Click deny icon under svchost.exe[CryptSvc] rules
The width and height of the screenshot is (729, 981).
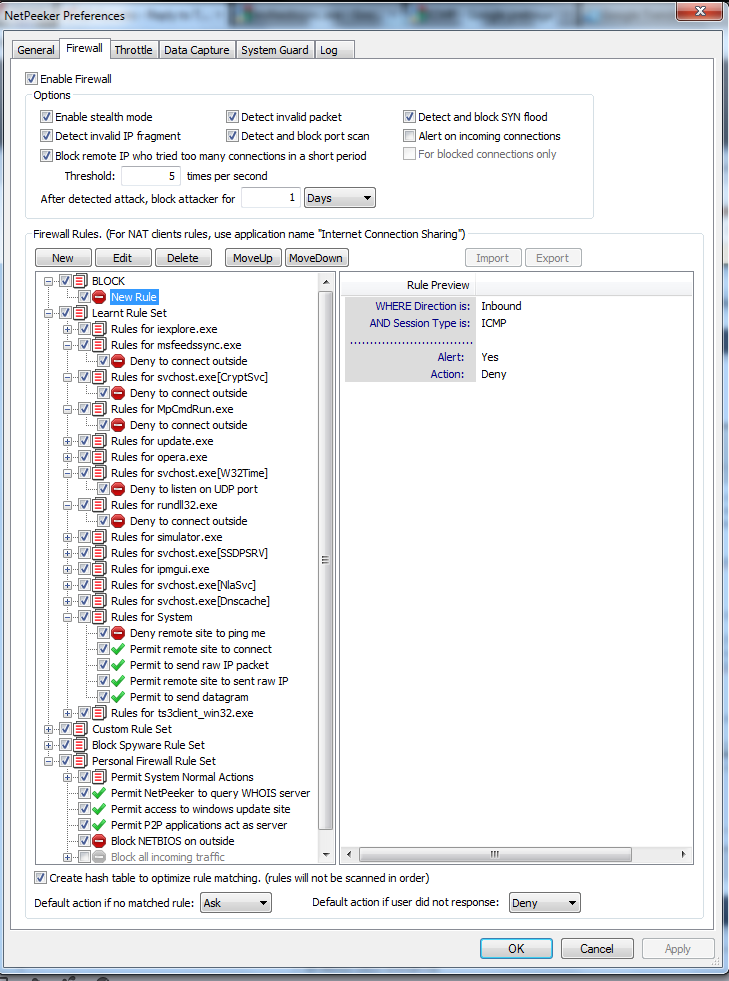click(118, 393)
